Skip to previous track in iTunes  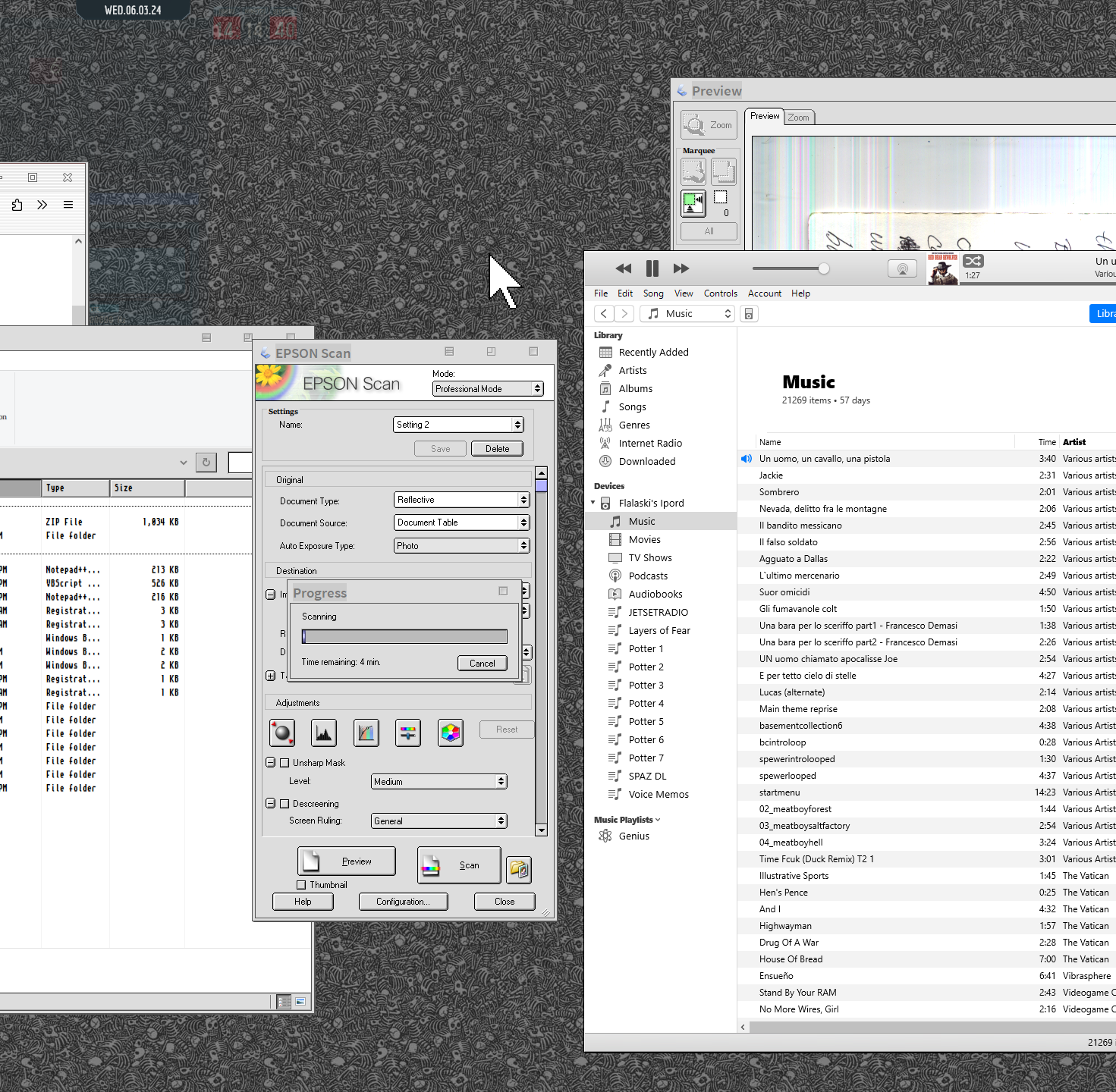pos(624,268)
